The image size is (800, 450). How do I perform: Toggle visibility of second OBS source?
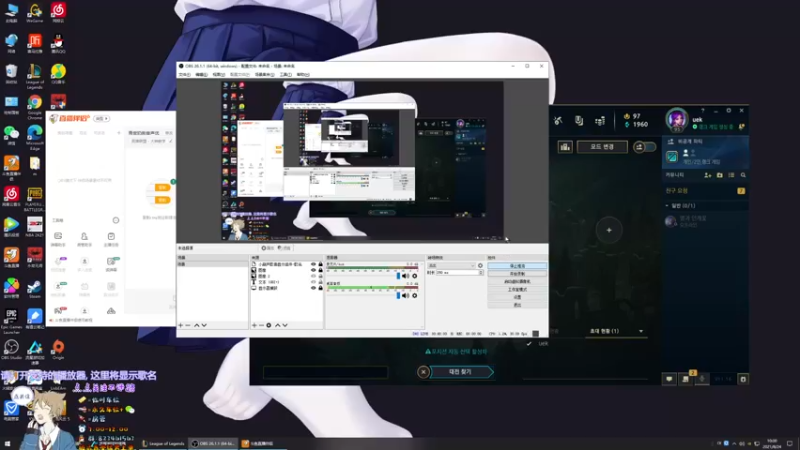(313, 270)
